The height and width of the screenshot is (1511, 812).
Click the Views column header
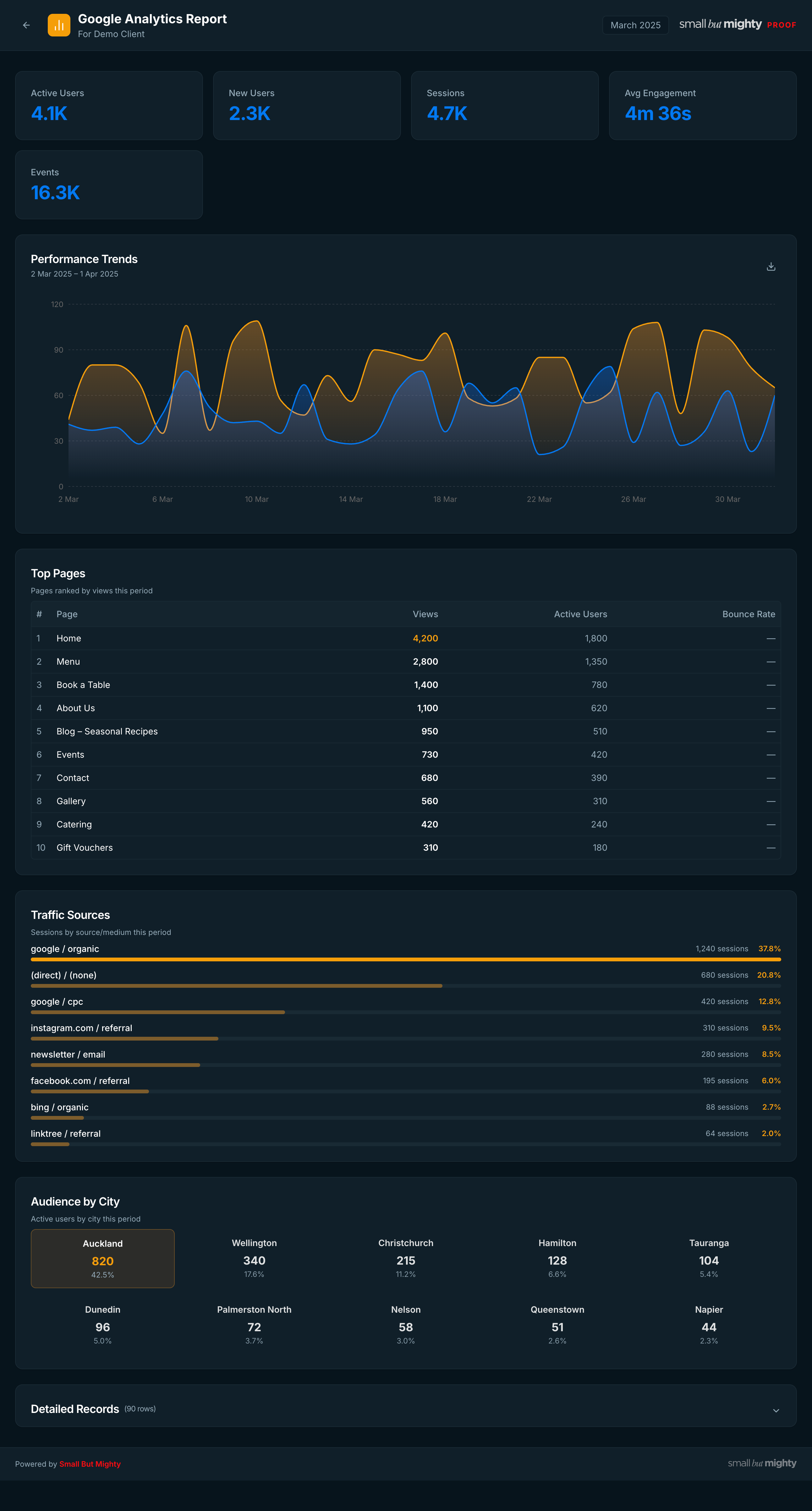tap(425, 614)
